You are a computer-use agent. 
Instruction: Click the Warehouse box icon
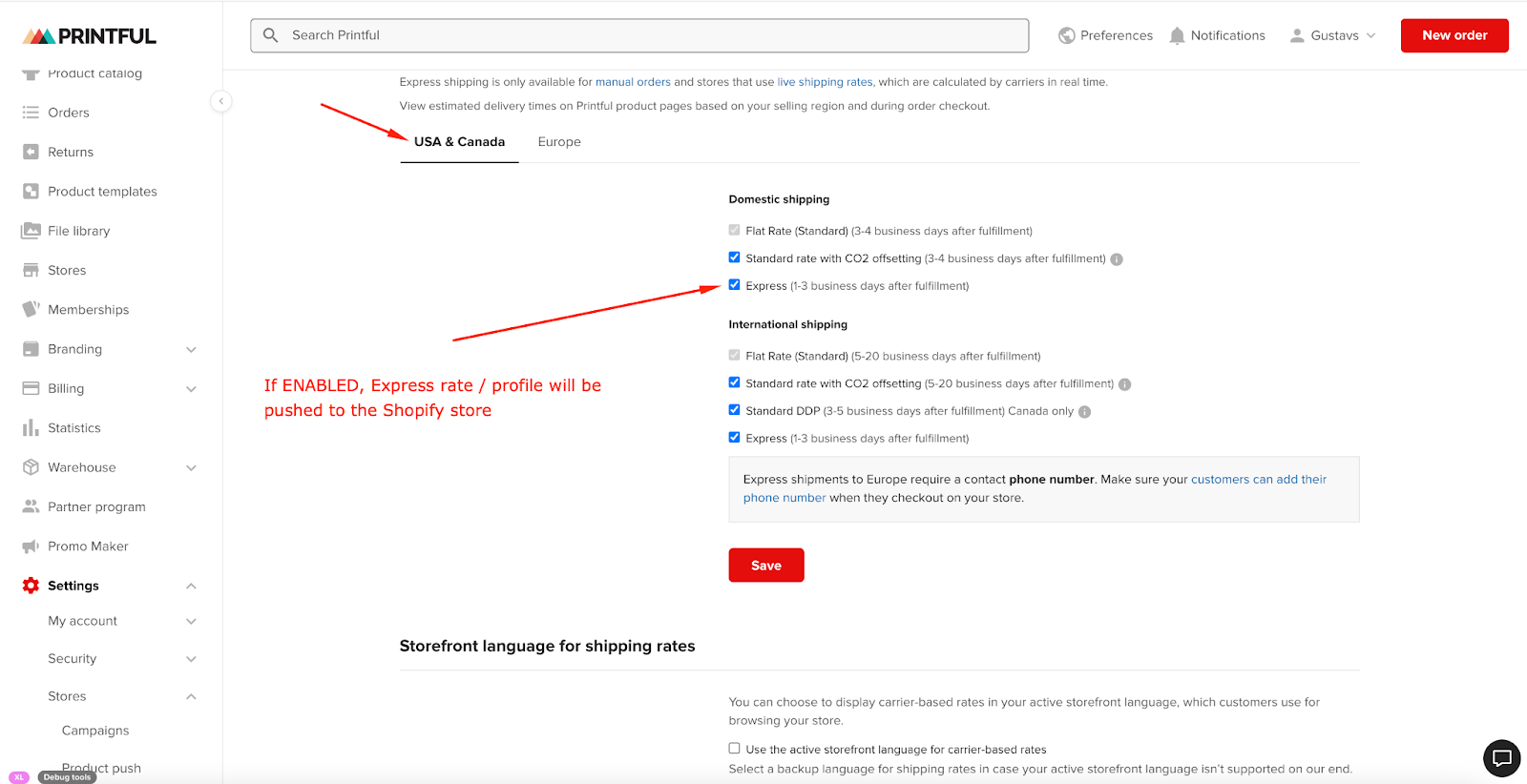coord(31,467)
